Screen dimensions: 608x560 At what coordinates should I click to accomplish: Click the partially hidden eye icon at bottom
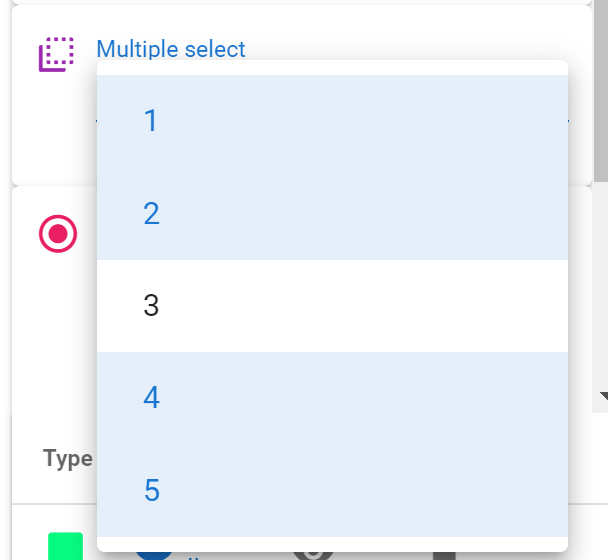click(x=313, y=553)
